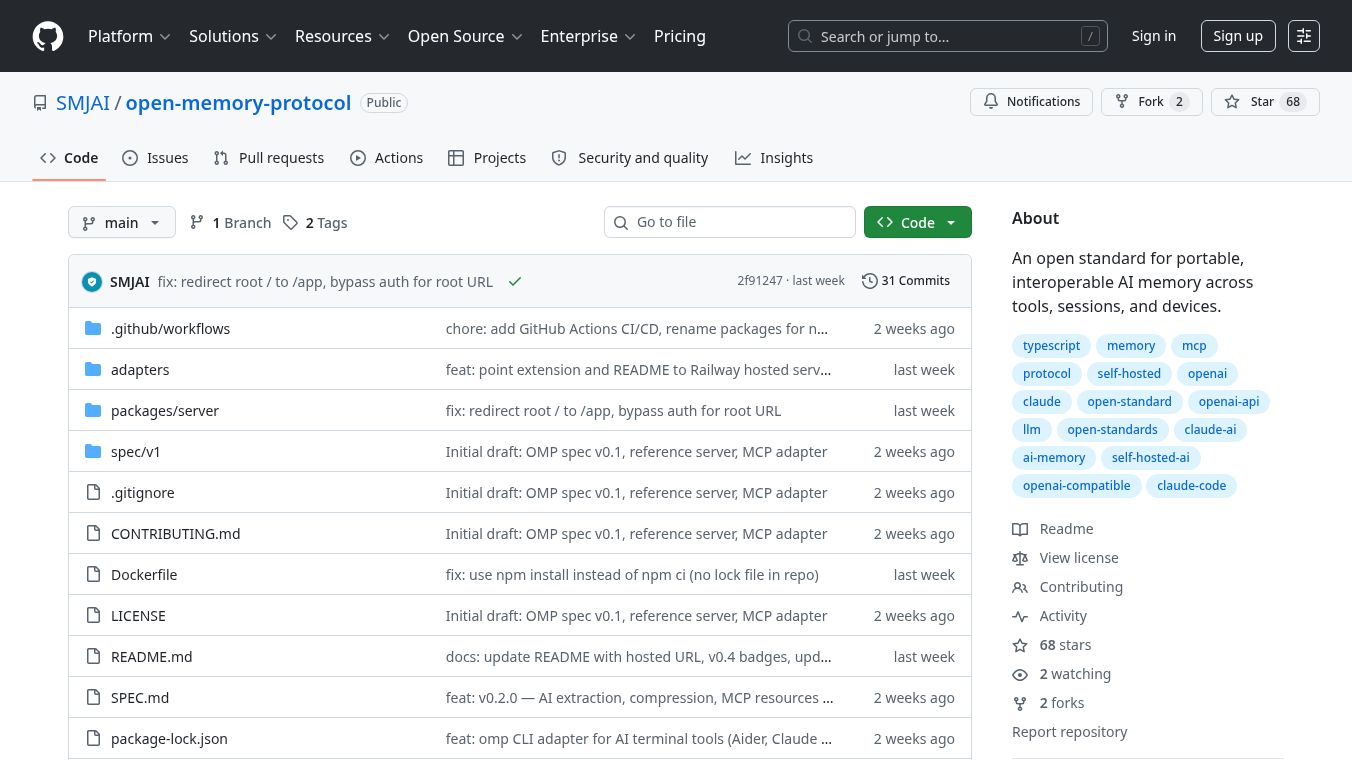Screen dimensions: 1352x760
Task: Open the accessibility settings icon beside Sign up
Action: click(1304, 36)
